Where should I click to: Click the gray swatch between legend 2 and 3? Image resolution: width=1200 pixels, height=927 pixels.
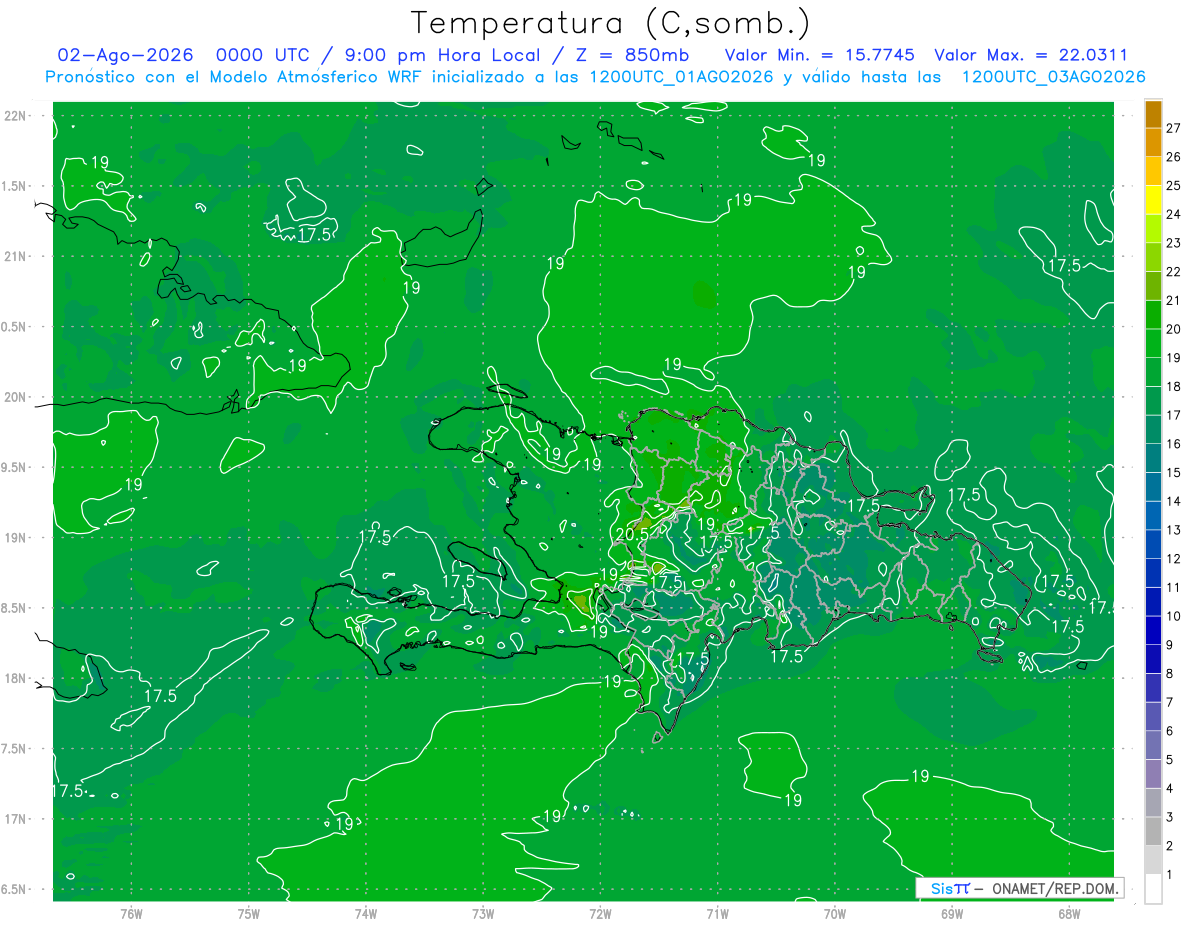[x=1153, y=831]
